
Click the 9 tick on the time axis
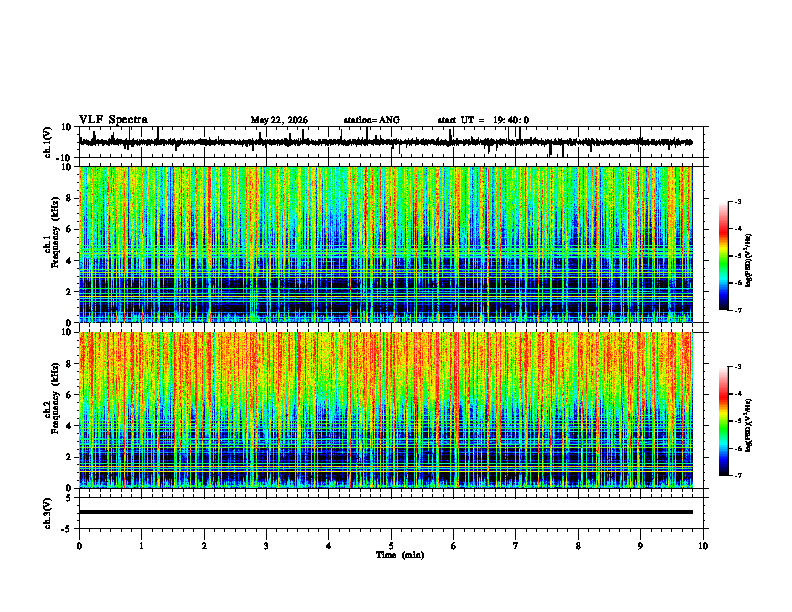pyautogui.click(x=640, y=546)
